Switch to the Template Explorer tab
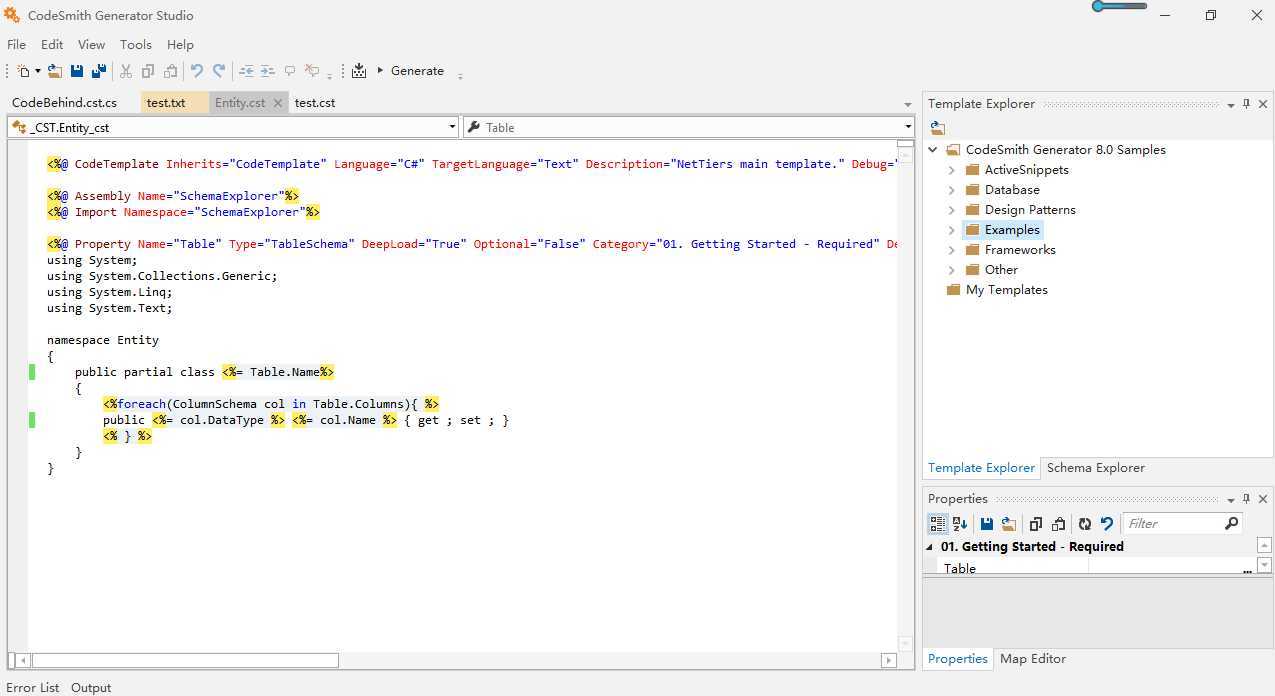1275x696 pixels. [981, 468]
